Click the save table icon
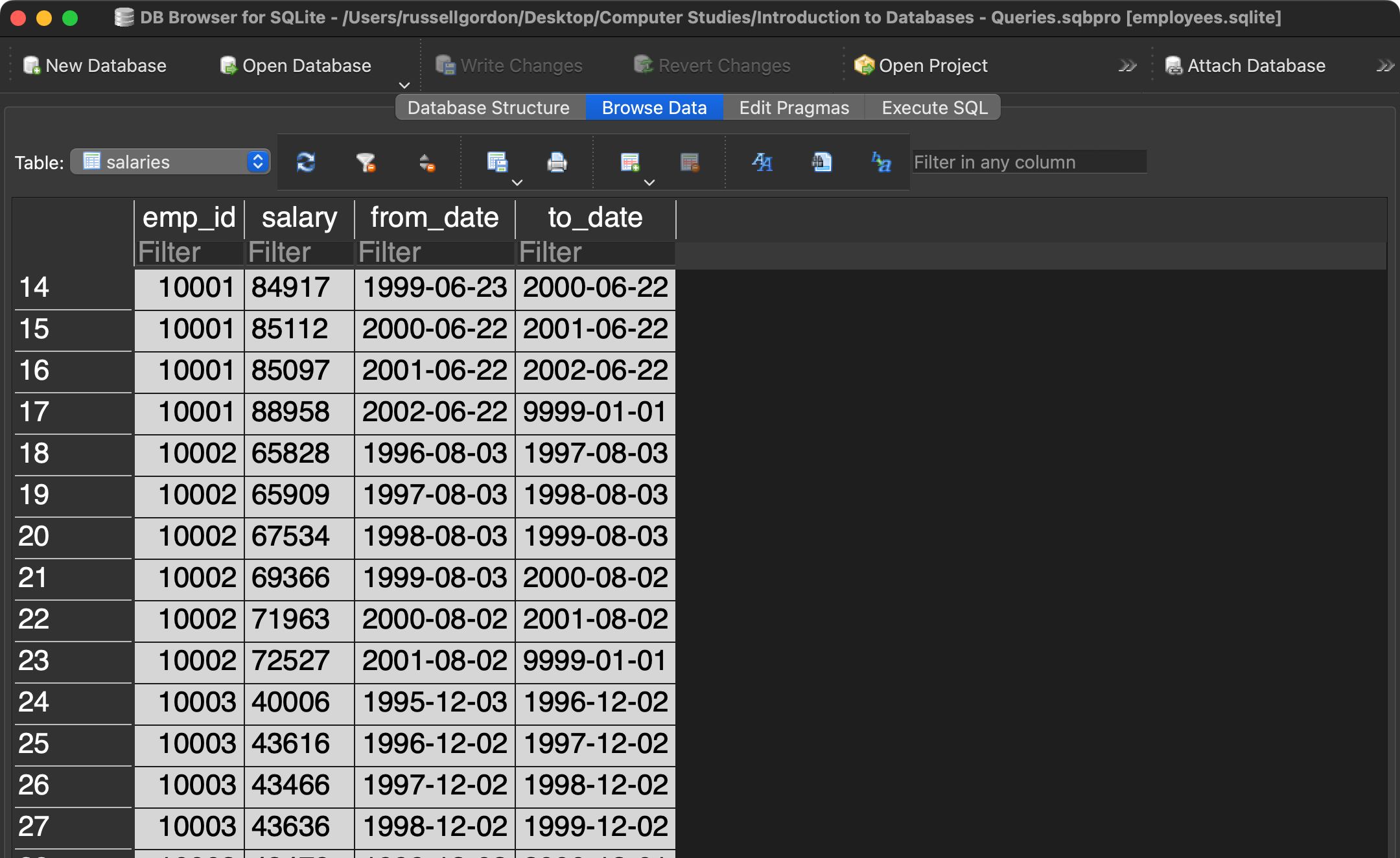 click(496, 162)
